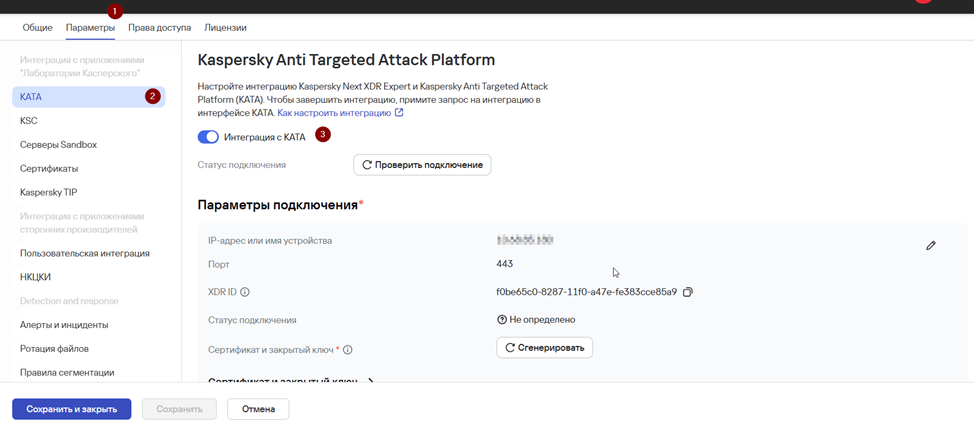The height and width of the screenshot is (426, 974).
Task: Click the disabled Сохранить button
Action: [180, 409]
